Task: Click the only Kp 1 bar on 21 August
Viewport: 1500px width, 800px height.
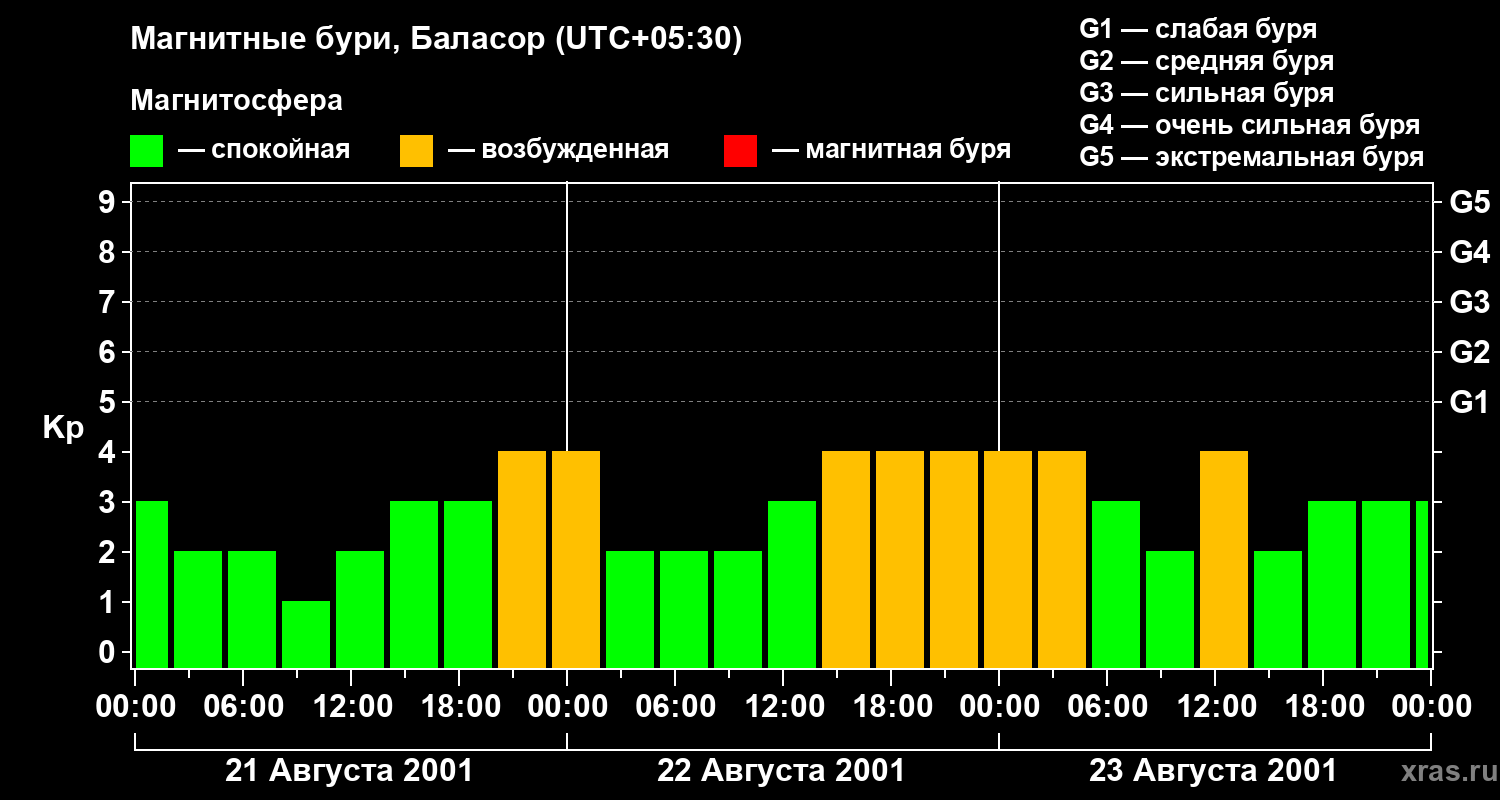Action: [x=306, y=634]
